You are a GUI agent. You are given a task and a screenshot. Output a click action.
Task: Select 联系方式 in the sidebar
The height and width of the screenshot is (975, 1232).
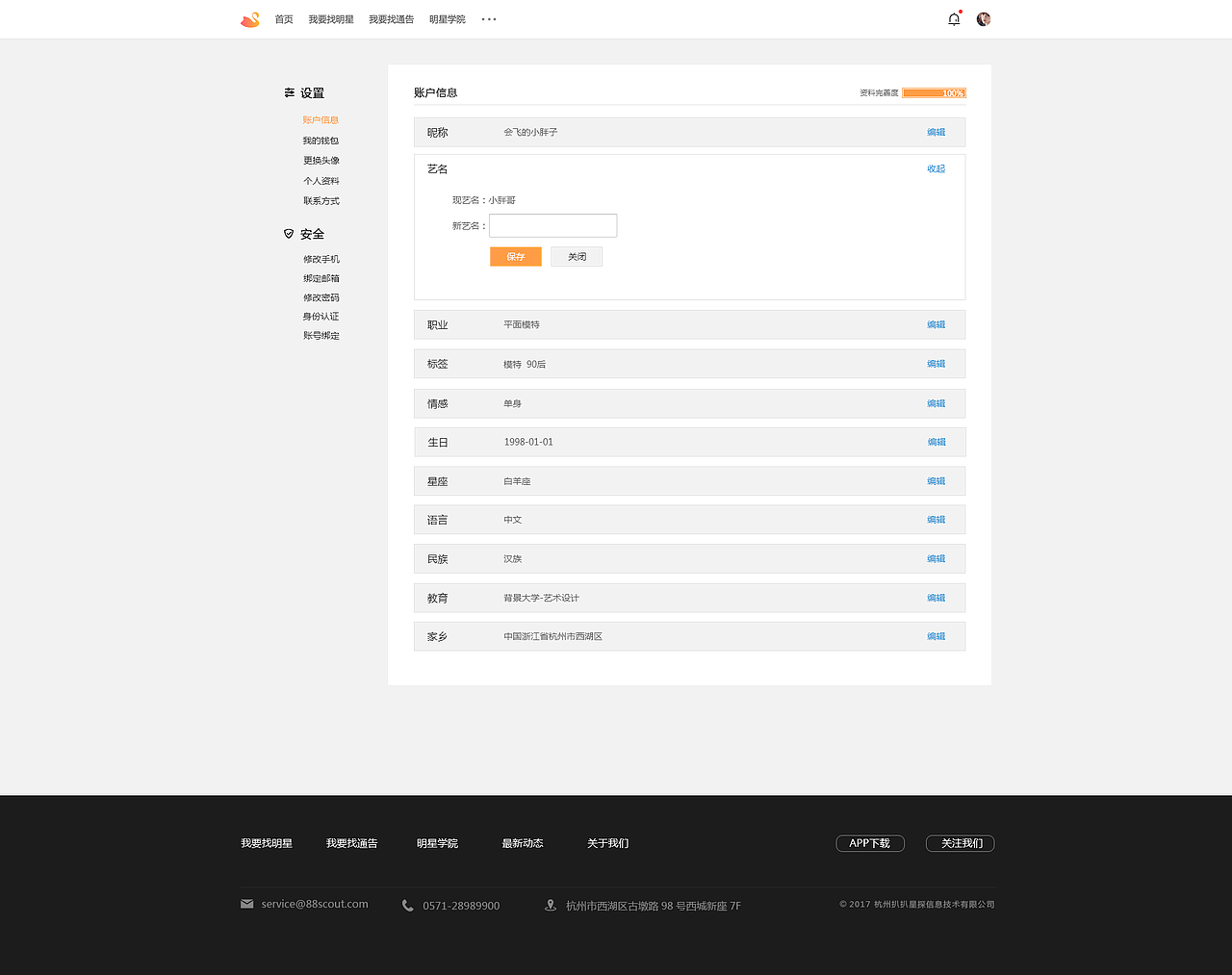click(x=321, y=201)
